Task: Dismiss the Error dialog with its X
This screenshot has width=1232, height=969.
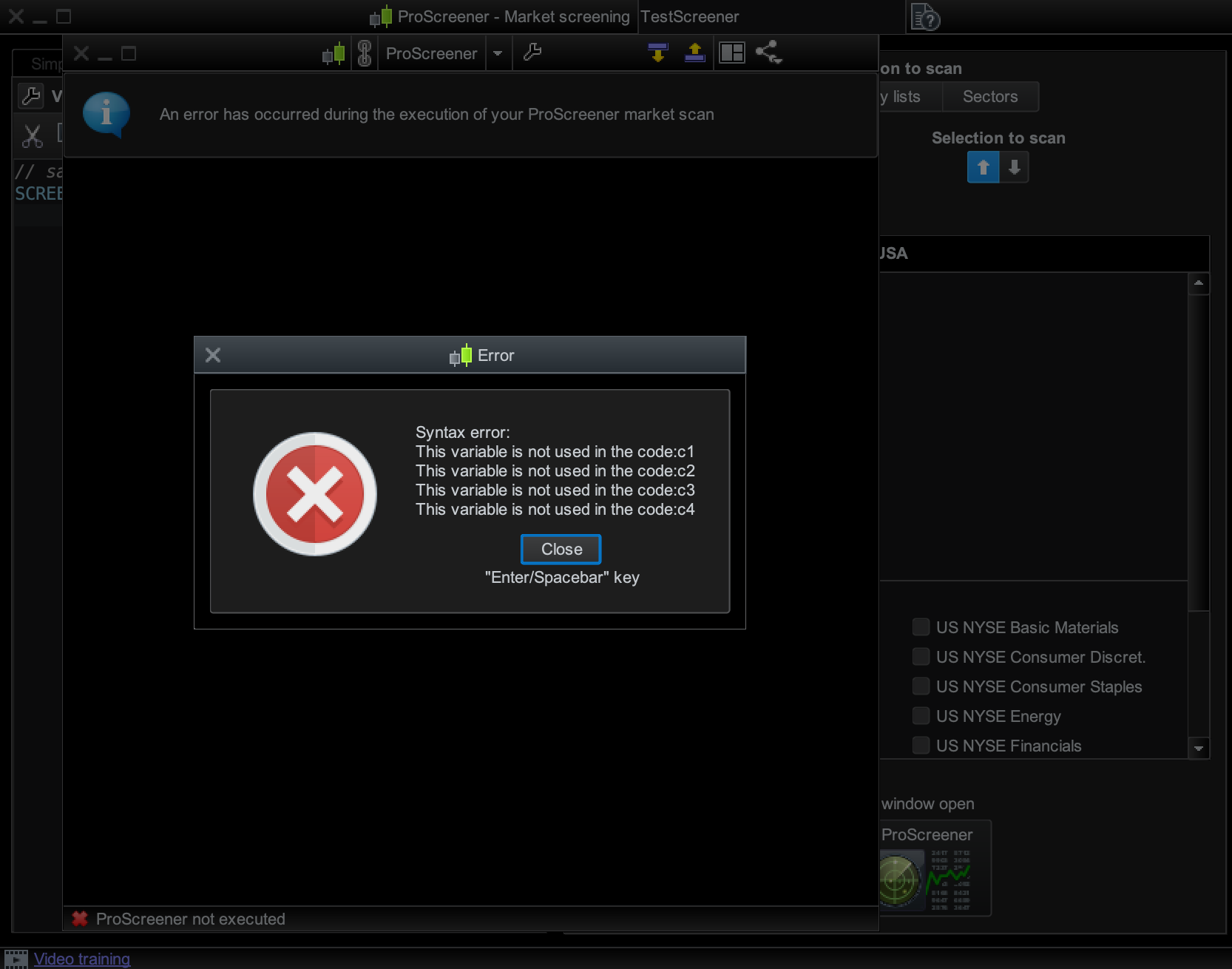Action: click(x=213, y=355)
